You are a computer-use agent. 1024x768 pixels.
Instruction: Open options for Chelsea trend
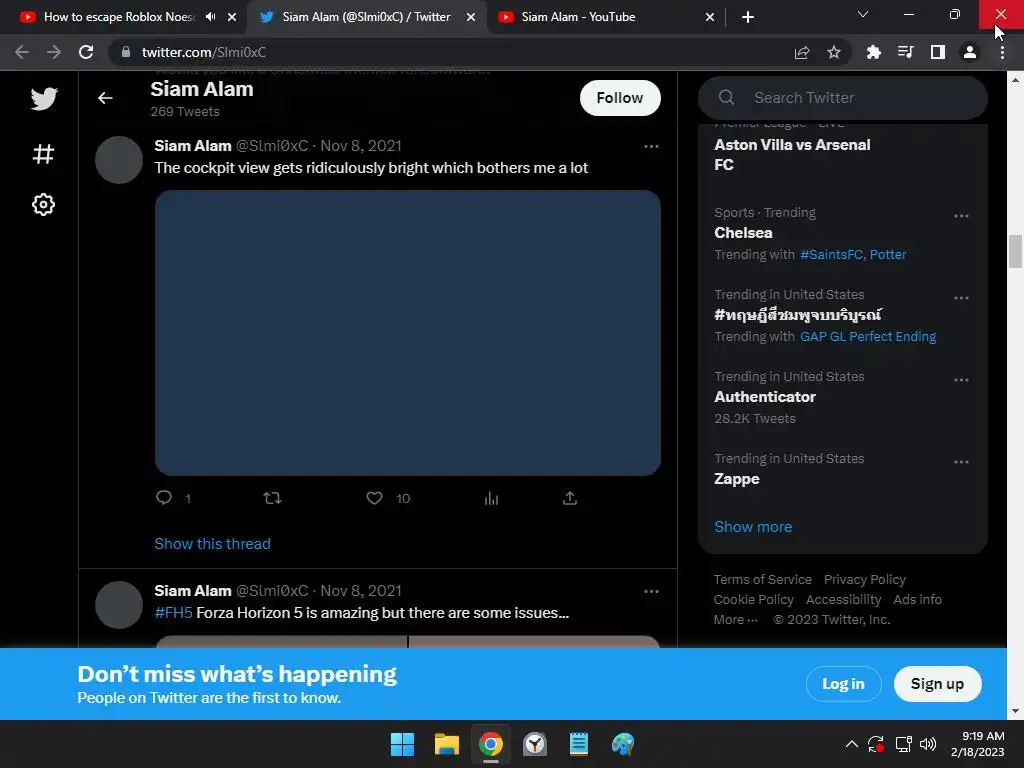(x=961, y=216)
